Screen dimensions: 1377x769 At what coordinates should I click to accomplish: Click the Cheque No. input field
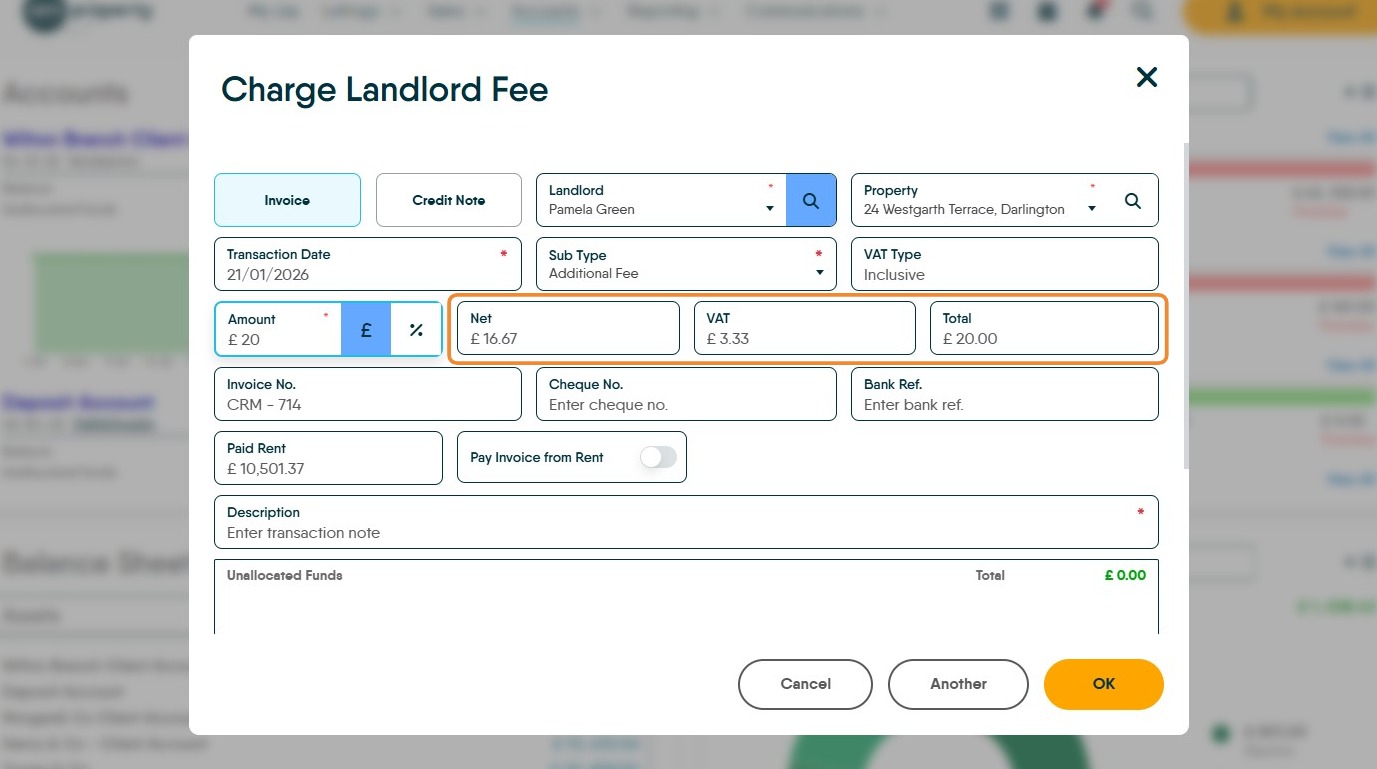(686, 394)
